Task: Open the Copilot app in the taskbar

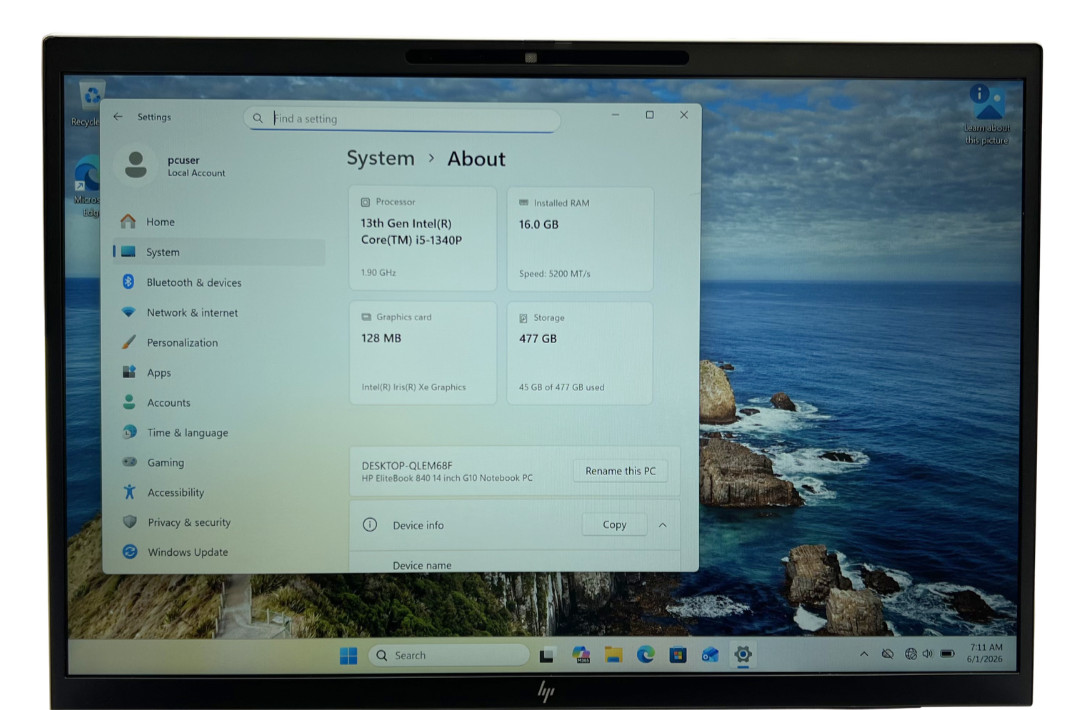Action: point(581,655)
